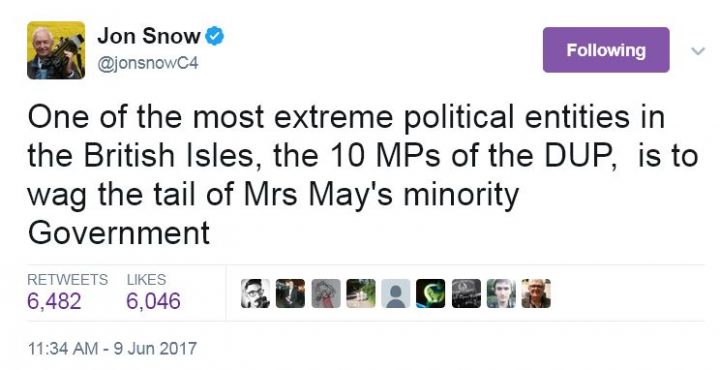Image resolution: width=720 pixels, height=370 pixels.
Task: Visit the @jonsnowC4 handle
Action: (148, 62)
